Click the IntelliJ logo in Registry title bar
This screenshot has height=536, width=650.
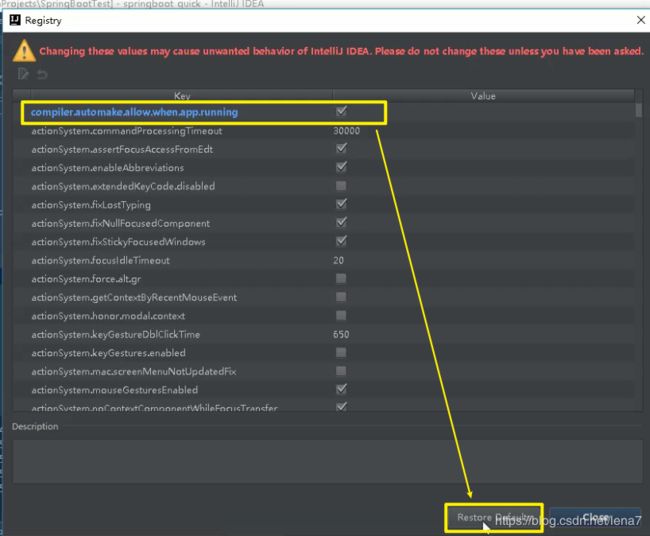coord(15,20)
